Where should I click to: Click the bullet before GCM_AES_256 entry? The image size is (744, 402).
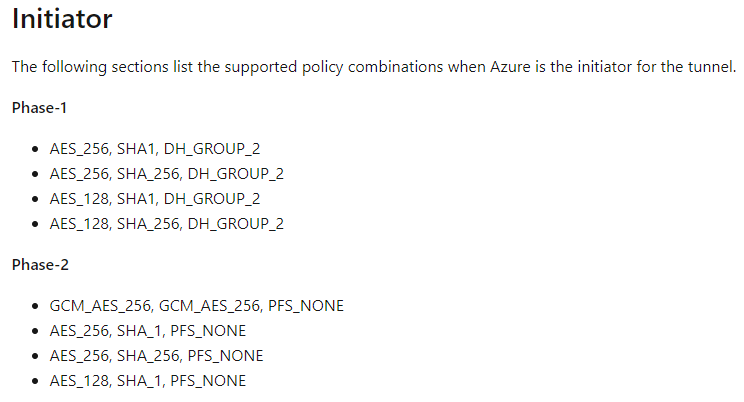pos(35,306)
